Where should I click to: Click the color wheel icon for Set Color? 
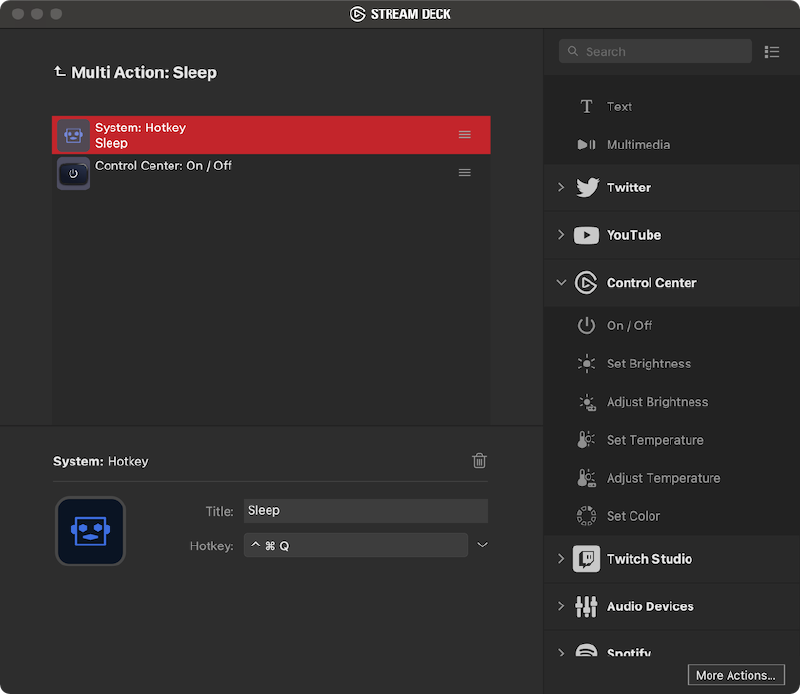point(586,516)
